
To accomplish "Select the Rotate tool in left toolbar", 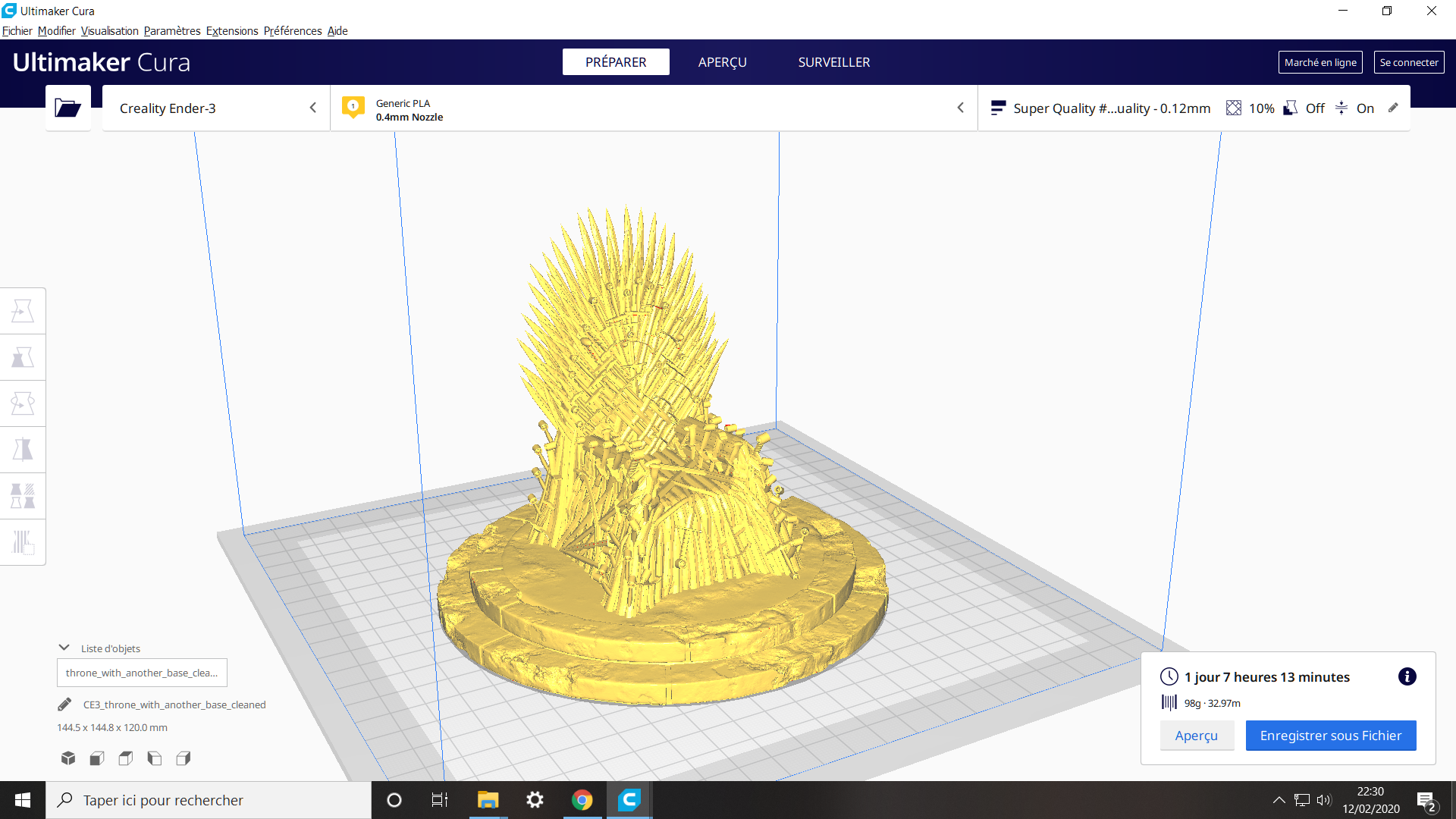I will (23, 403).
